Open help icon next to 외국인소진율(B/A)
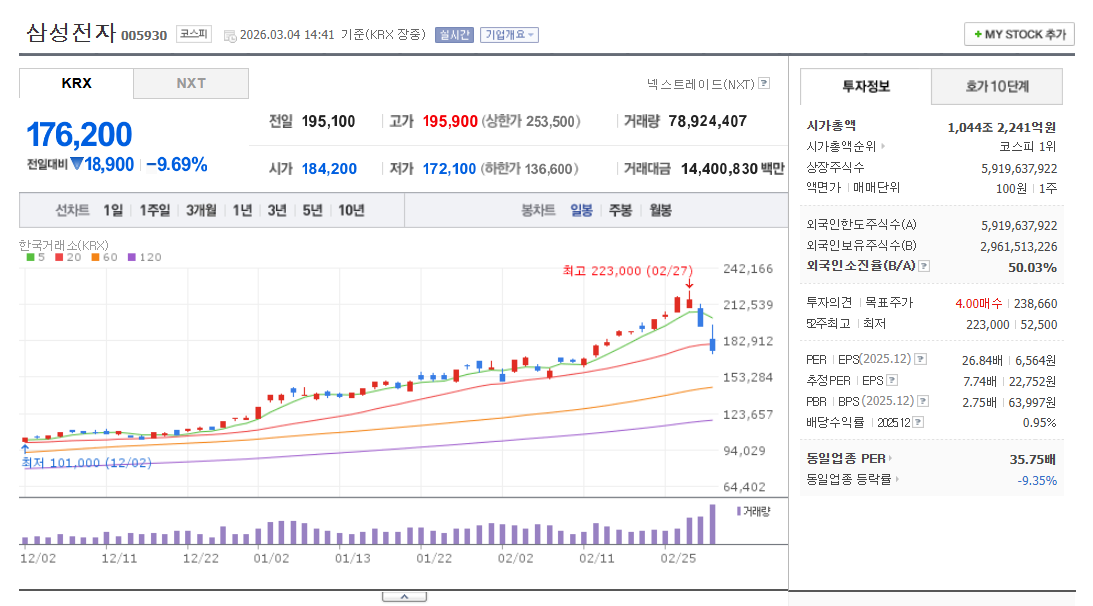The height and width of the screenshot is (606, 1093). 924,266
